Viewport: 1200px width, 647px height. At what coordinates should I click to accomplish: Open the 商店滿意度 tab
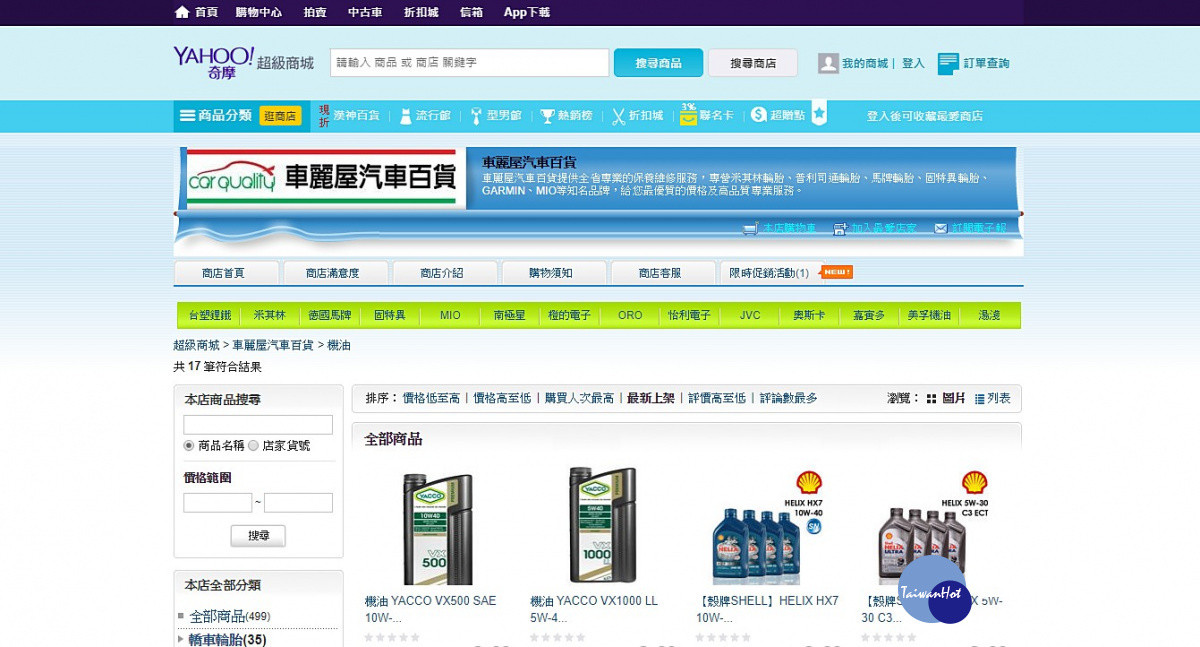(333, 273)
